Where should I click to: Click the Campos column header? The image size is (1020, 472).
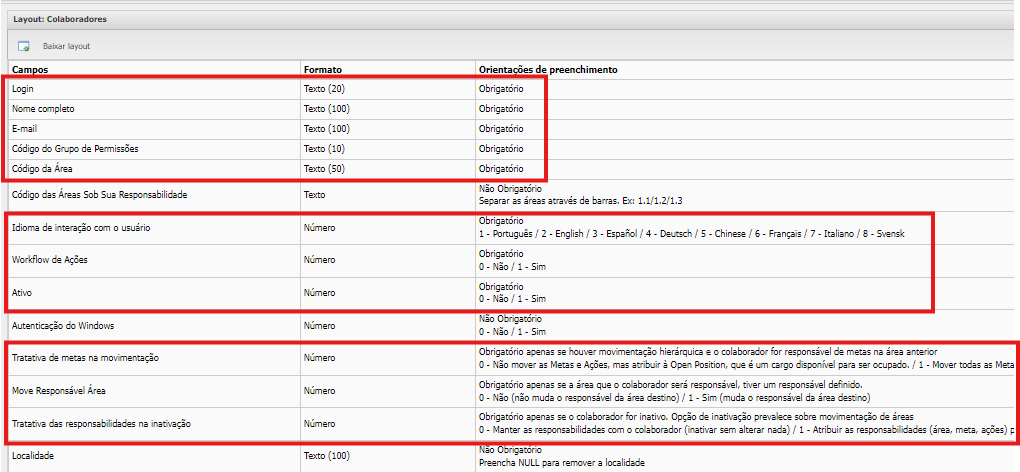click(x=31, y=70)
